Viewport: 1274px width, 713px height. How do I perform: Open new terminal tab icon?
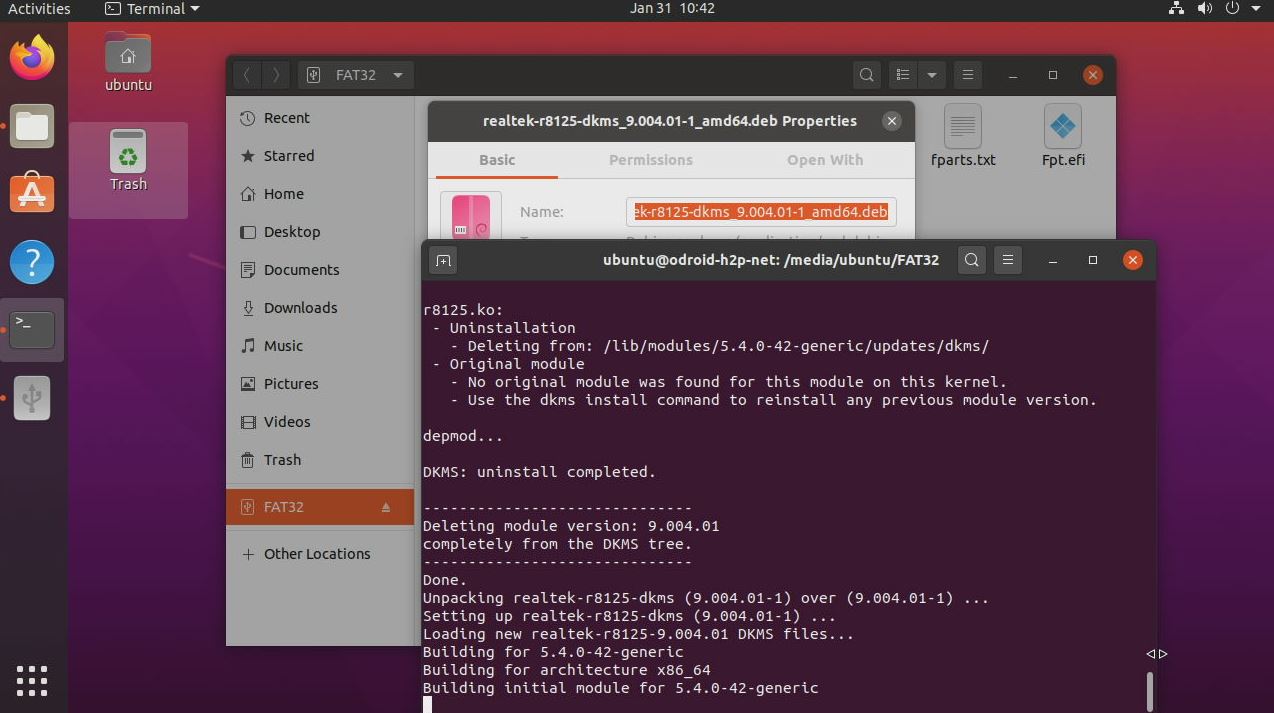[x=443, y=260]
